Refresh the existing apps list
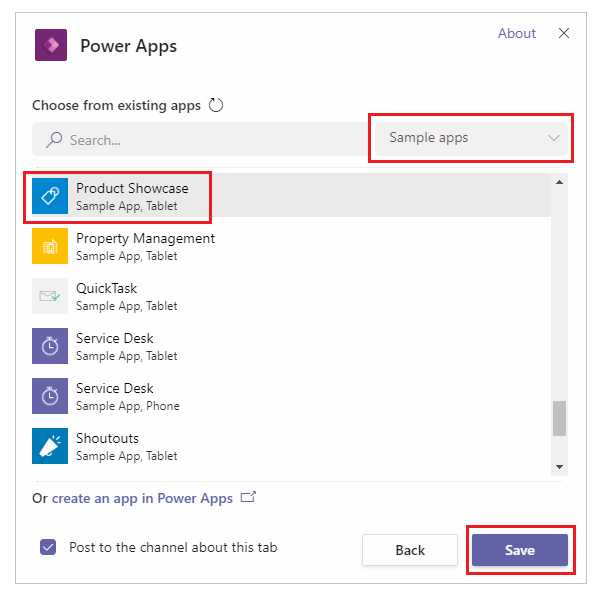This screenshot has width=599, height=594. (x=216, y=105)
